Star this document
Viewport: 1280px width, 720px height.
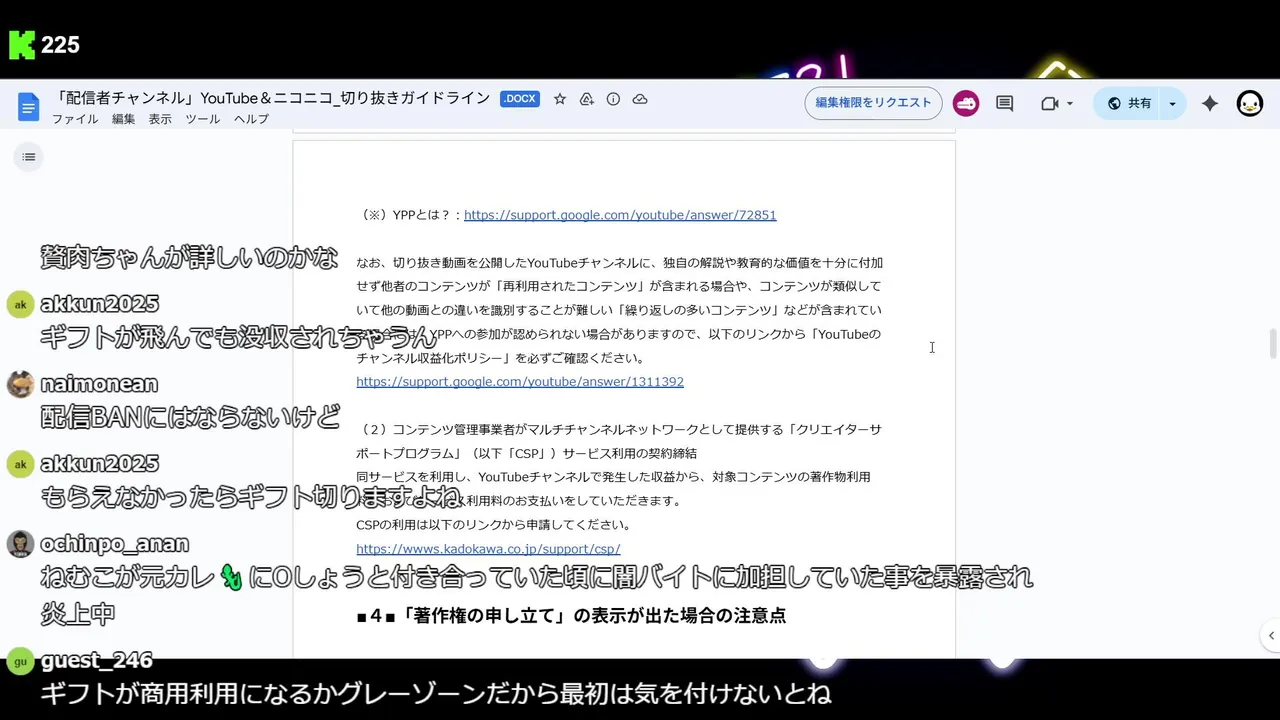coord(560,99)
